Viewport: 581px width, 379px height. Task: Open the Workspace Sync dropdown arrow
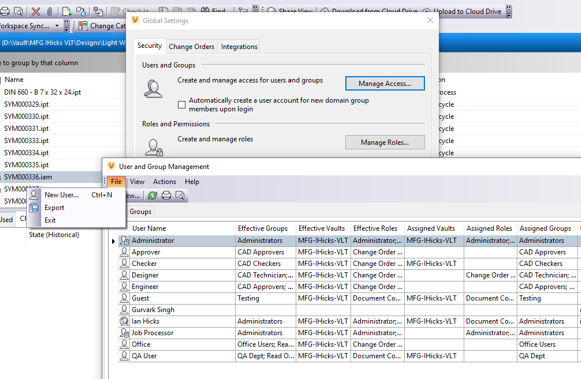57,26
